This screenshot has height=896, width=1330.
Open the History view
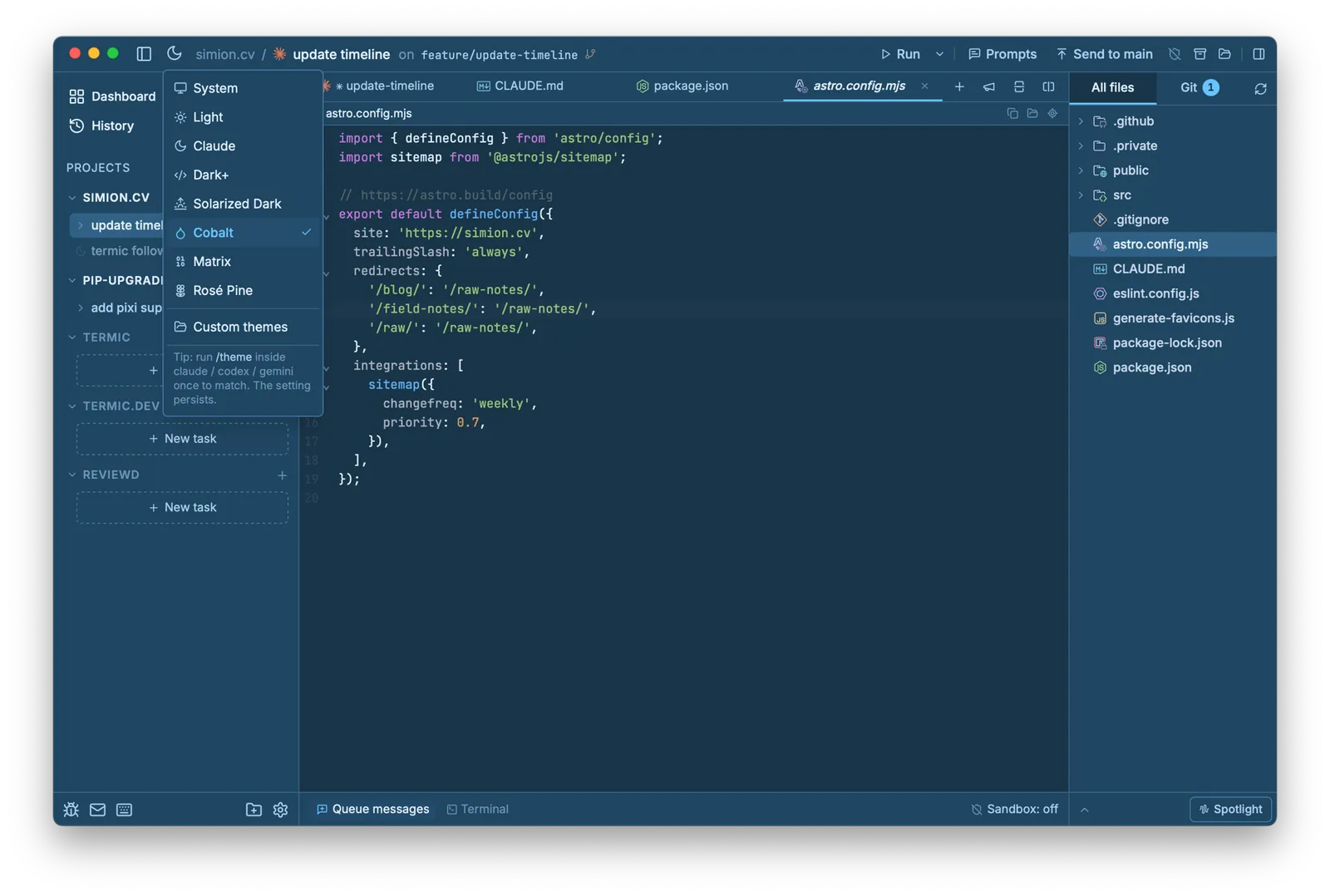(101, 126)
